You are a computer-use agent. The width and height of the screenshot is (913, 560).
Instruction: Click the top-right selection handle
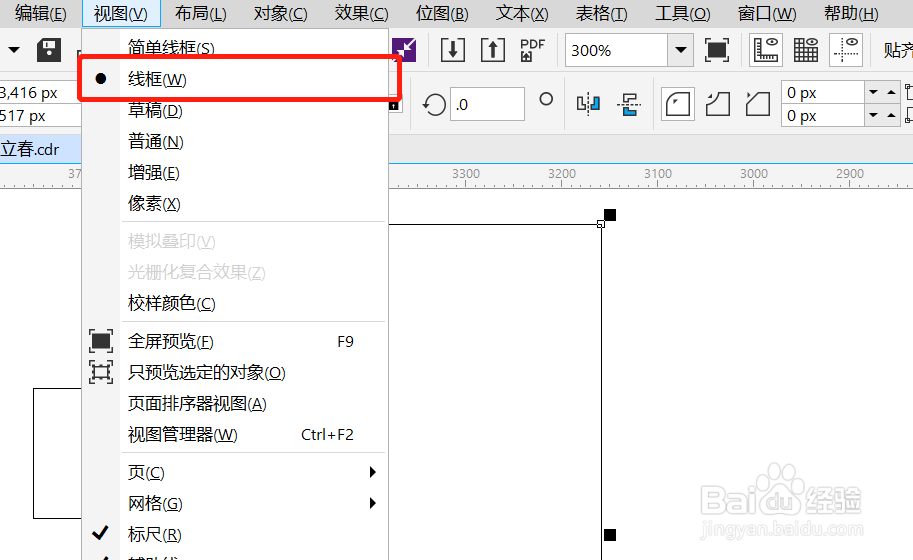(610, 215)
